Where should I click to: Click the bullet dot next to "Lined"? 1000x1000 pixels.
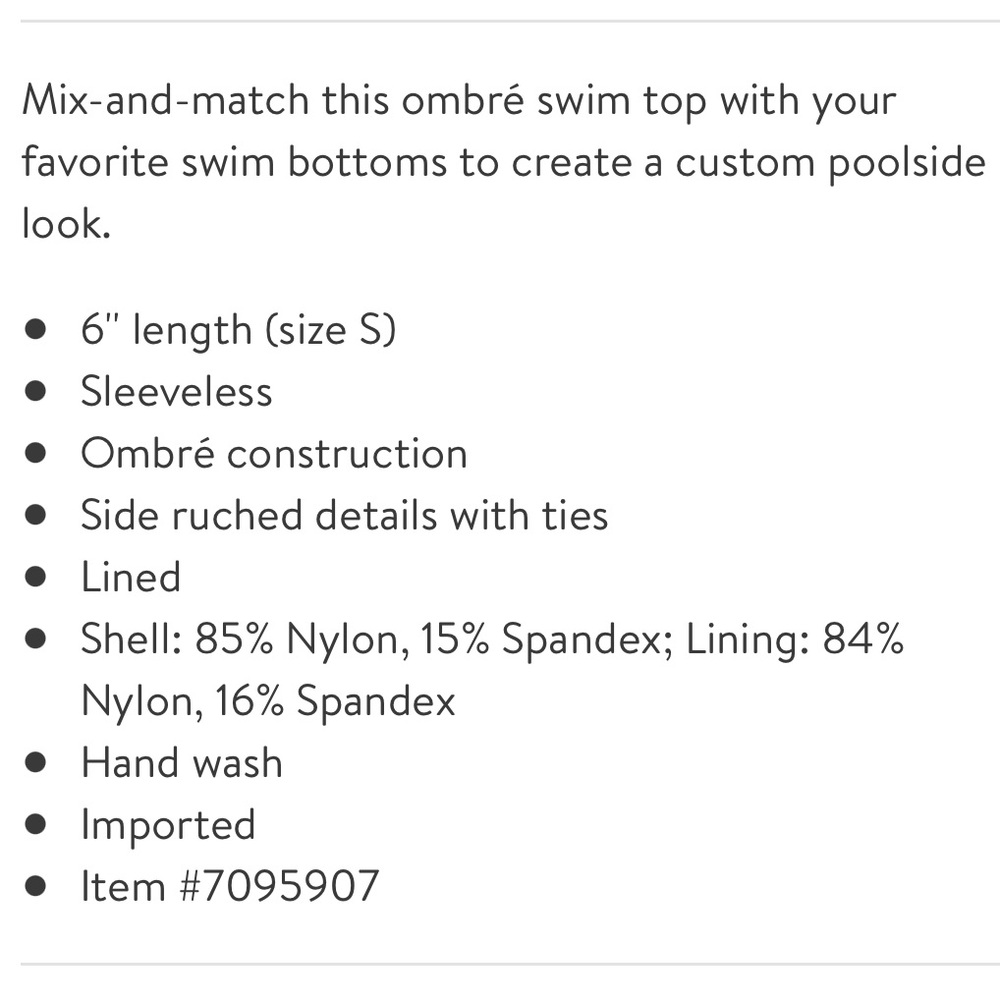click(37, 578)
